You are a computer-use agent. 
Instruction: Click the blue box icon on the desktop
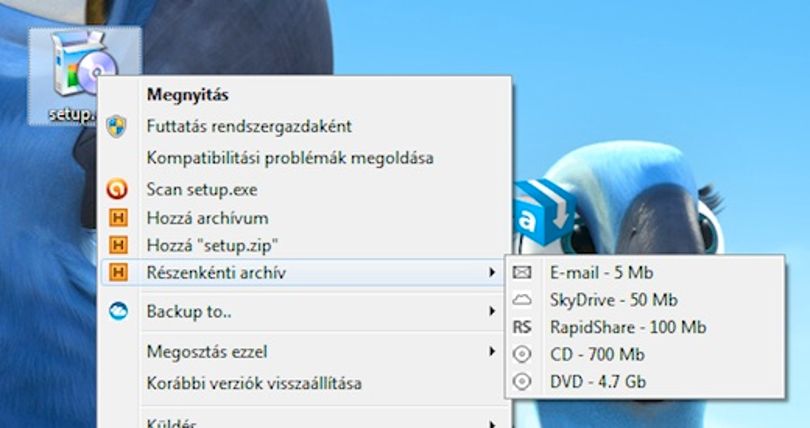[543, 212]
